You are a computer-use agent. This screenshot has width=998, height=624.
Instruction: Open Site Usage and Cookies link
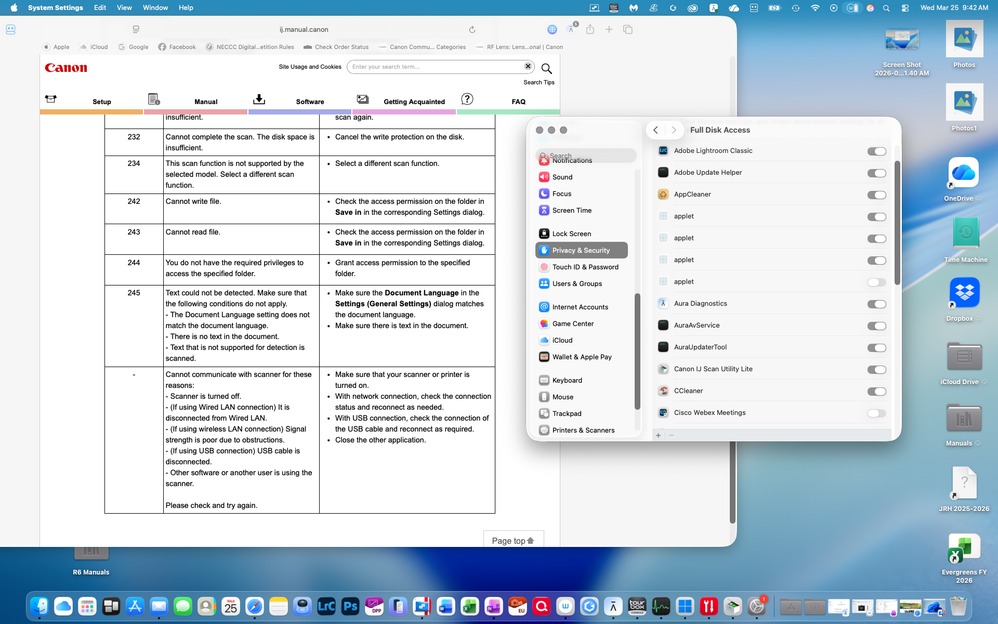310,67
